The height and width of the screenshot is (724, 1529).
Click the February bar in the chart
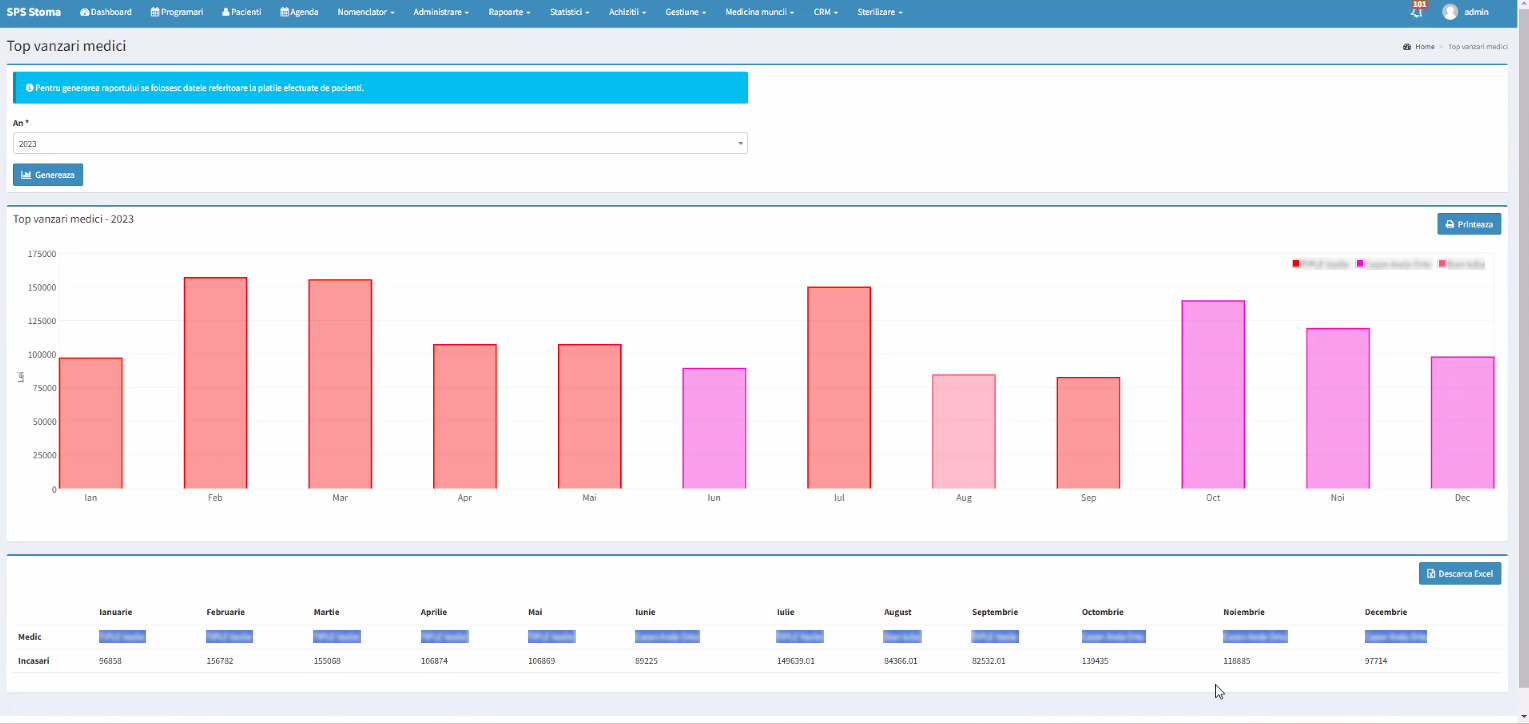pyautogui.click(x=215, y=383)
